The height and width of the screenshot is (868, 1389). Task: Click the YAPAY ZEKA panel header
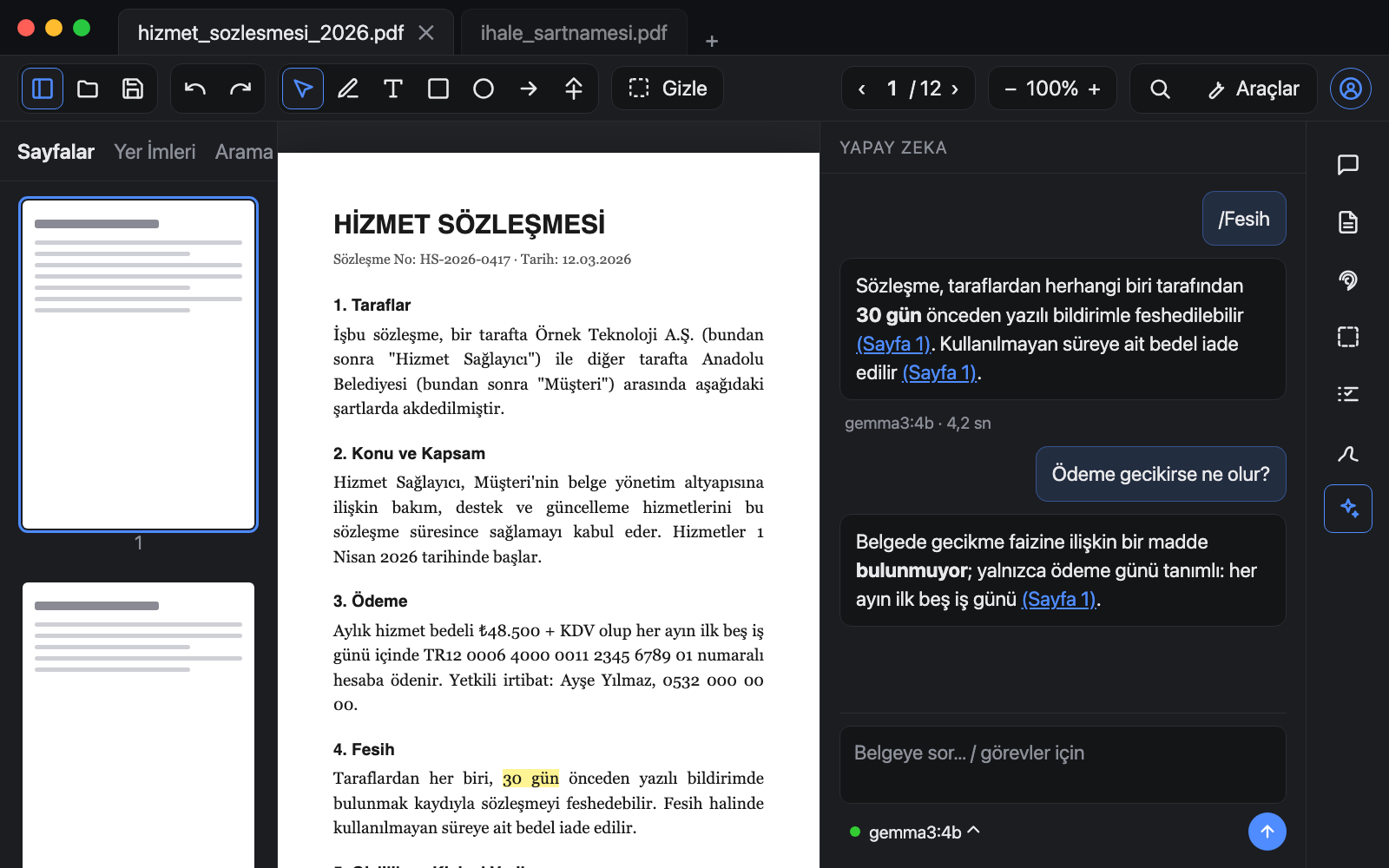click(x=893, y=148)
